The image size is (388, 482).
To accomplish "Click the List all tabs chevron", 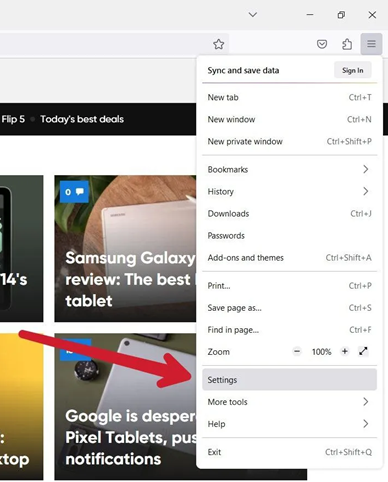I will [253, 15].
